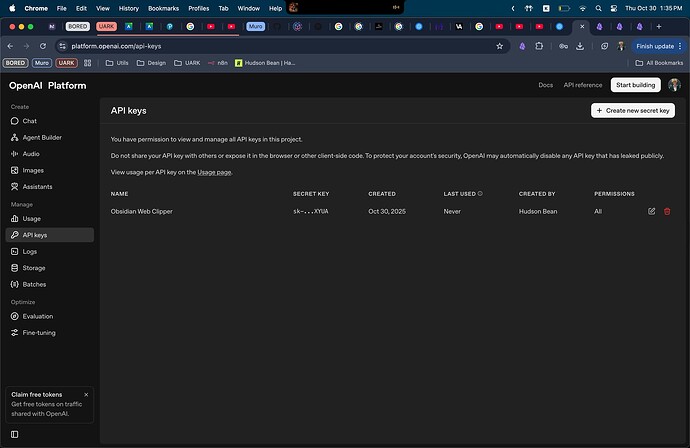Switch to the UARK tab group

point(106,26)
